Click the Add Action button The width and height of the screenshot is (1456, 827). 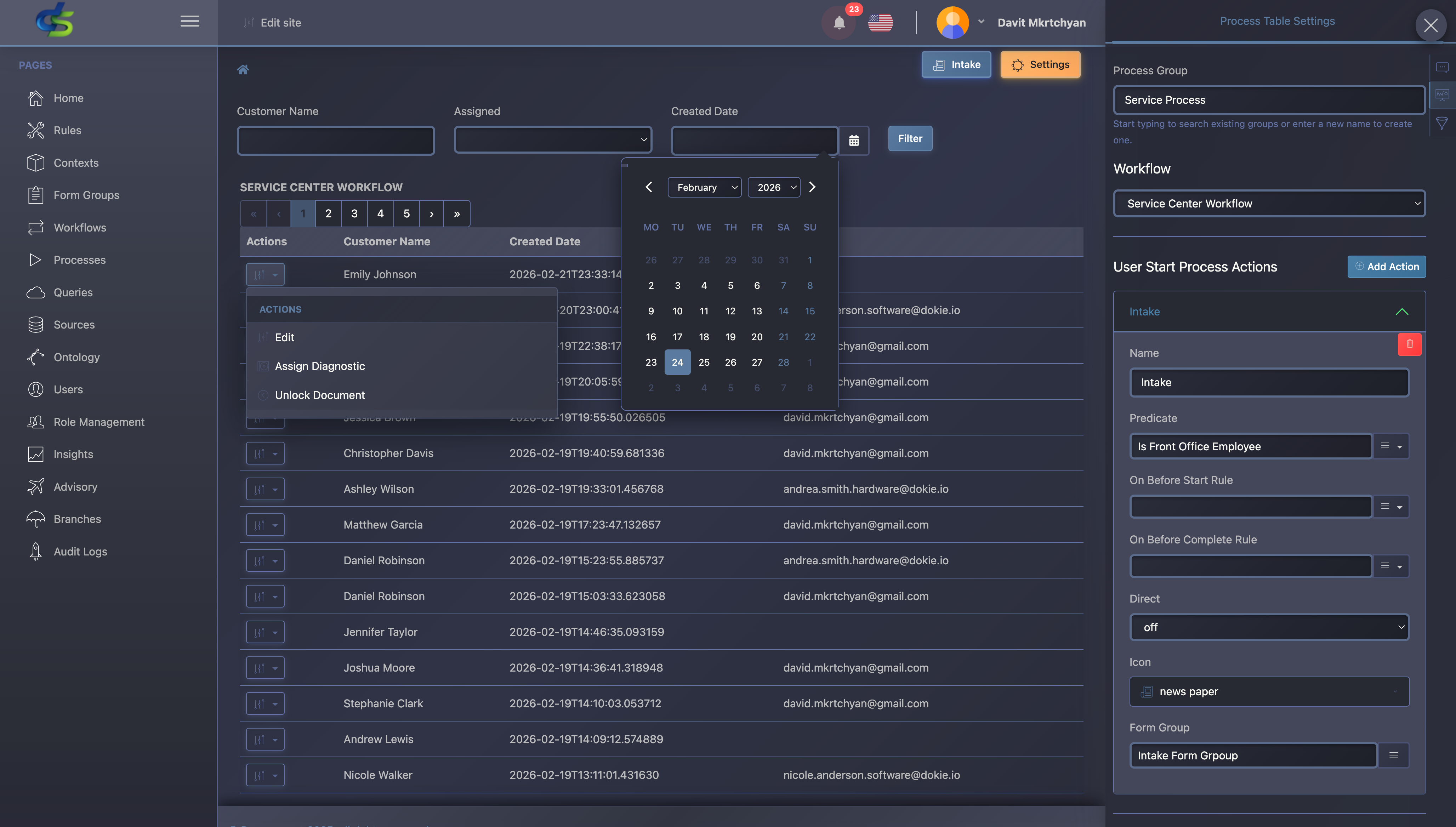1386,266
